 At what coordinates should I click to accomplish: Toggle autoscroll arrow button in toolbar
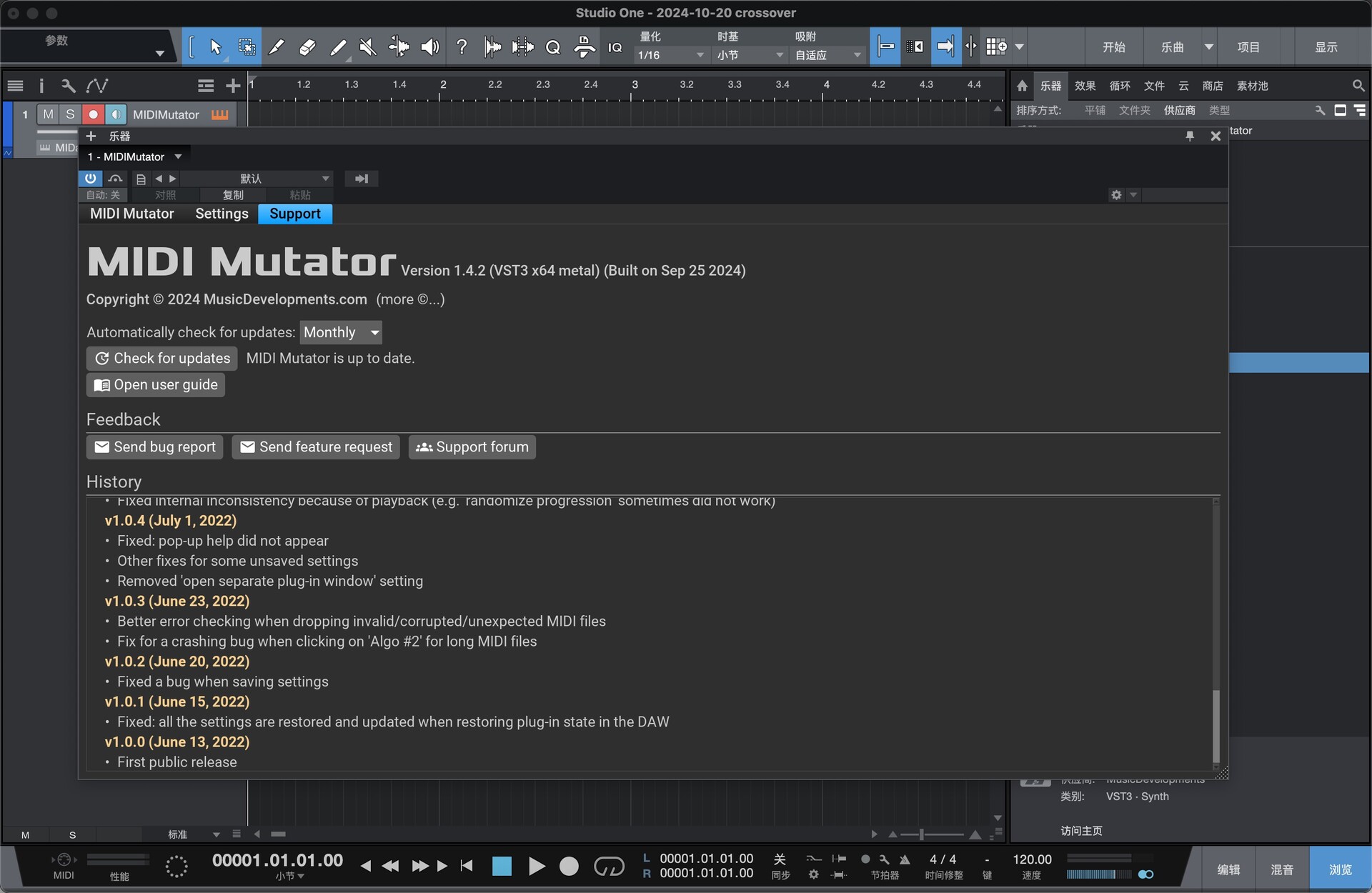(x=945, y=47)
